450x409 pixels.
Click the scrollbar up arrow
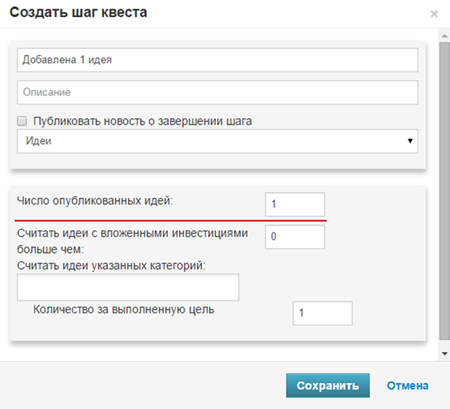445,36
